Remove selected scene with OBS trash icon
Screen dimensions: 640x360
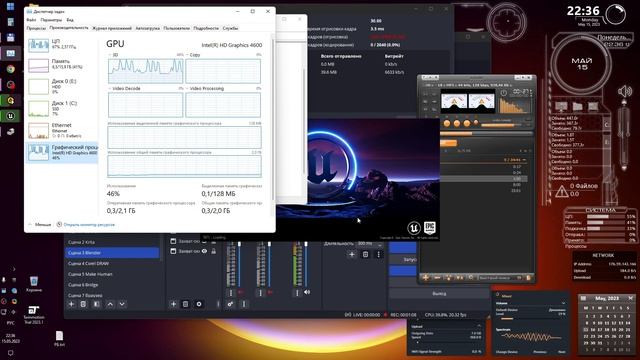pyautogui.click(x=83, y=304)
